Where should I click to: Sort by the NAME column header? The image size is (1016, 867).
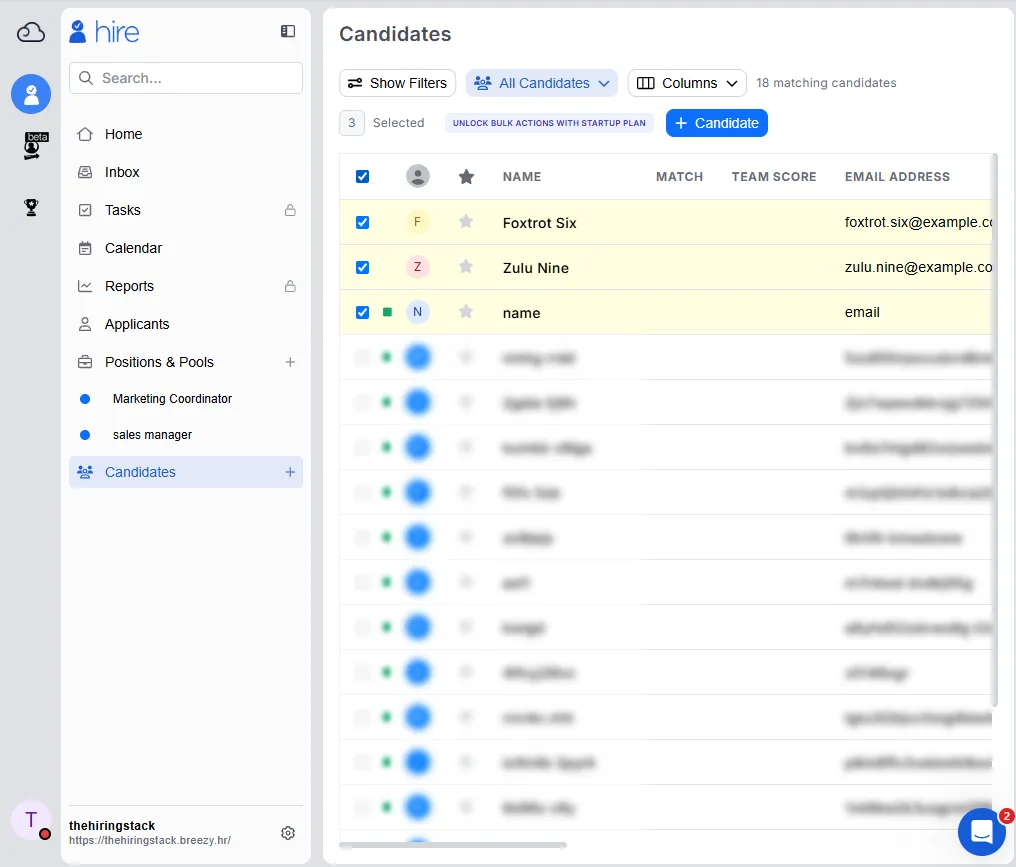point(522,176)
